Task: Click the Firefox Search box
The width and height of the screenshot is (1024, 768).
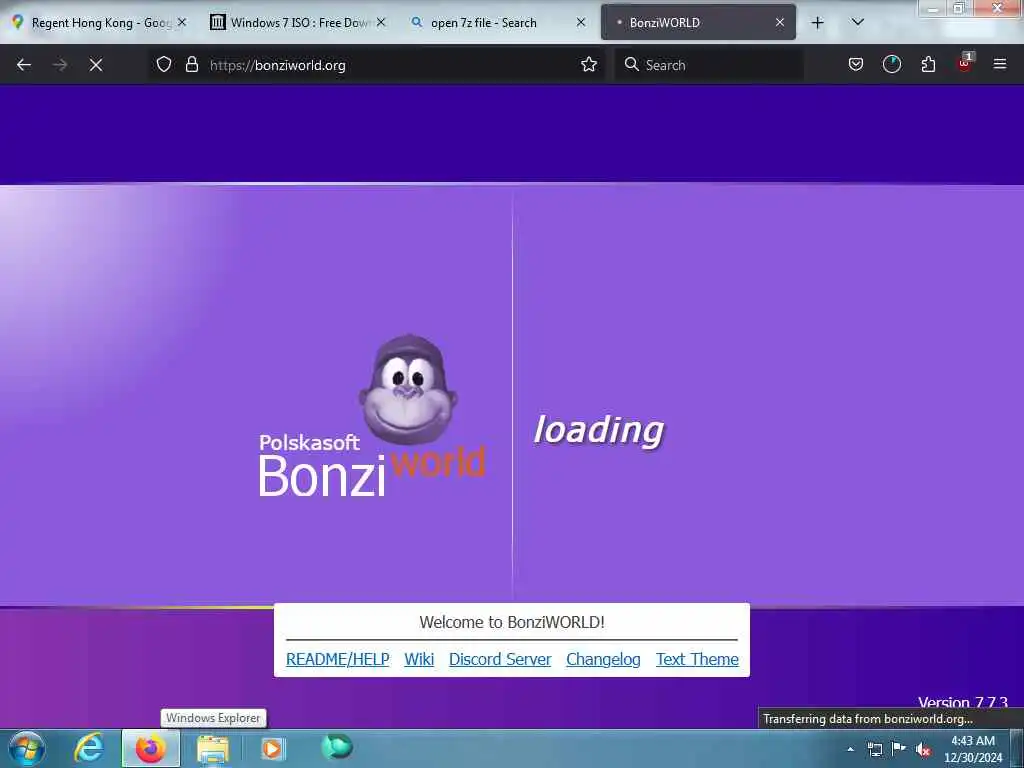Action: pos(709,65)
